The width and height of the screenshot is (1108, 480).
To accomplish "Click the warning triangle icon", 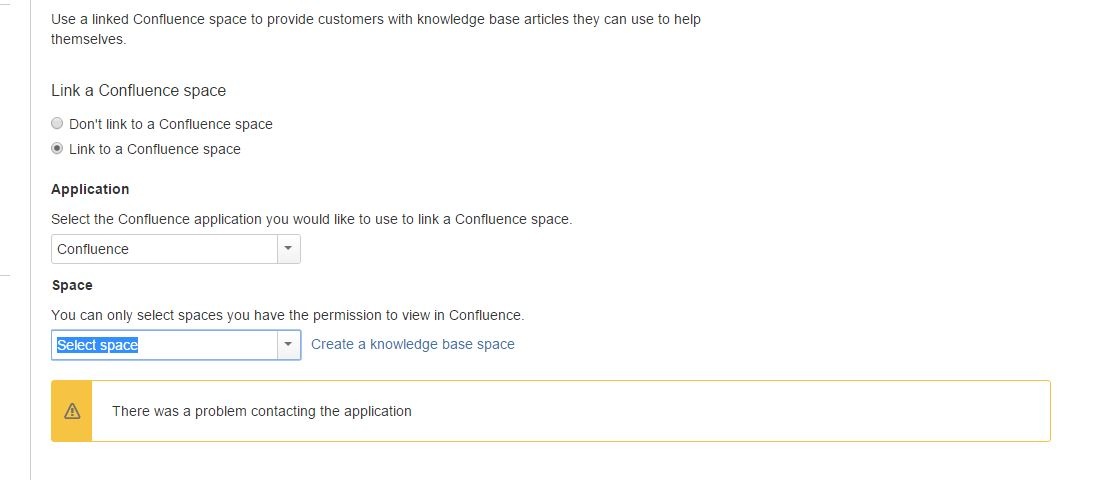I will pos(72,411).
